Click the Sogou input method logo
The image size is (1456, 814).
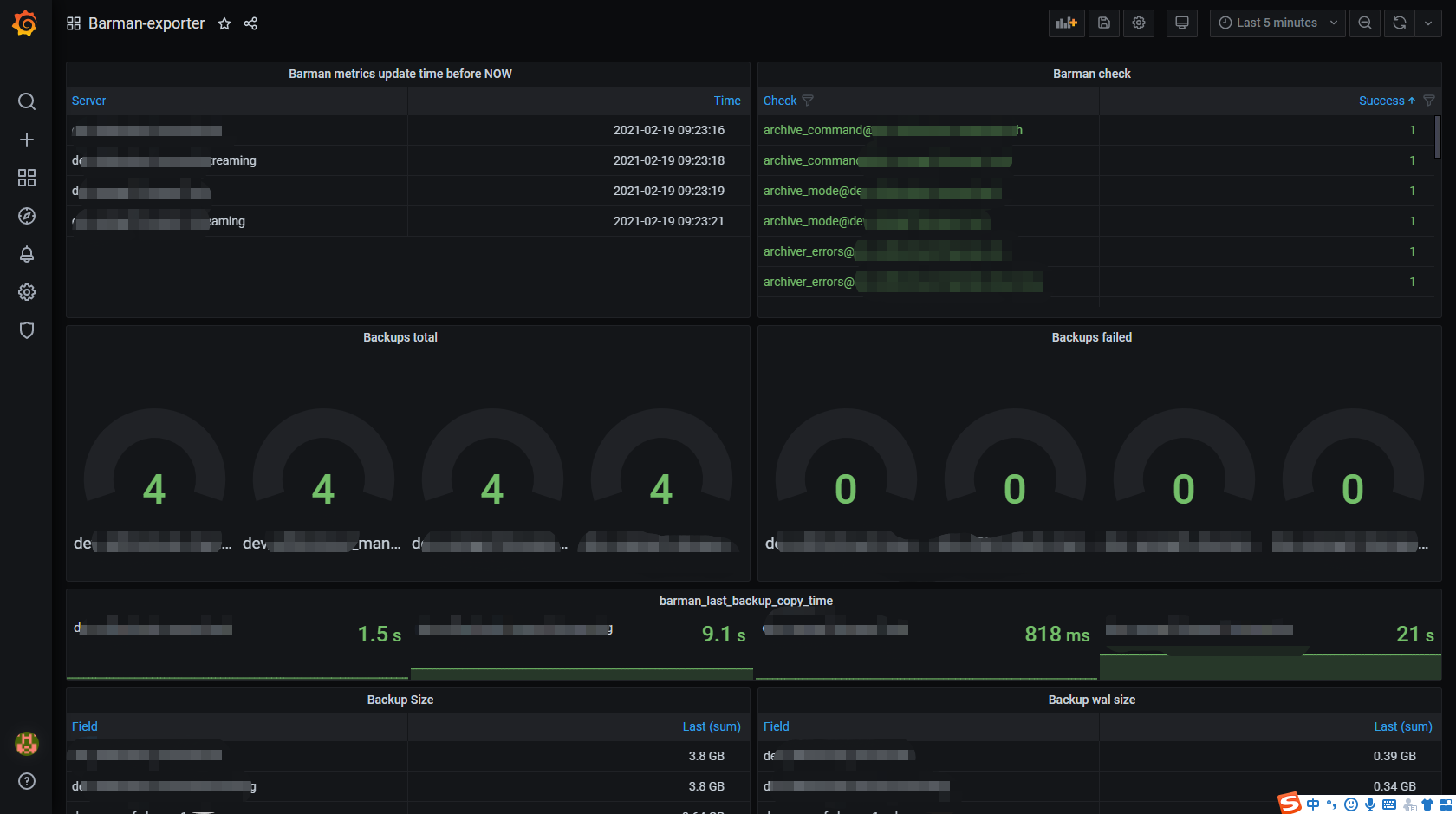click(1290, 803)
